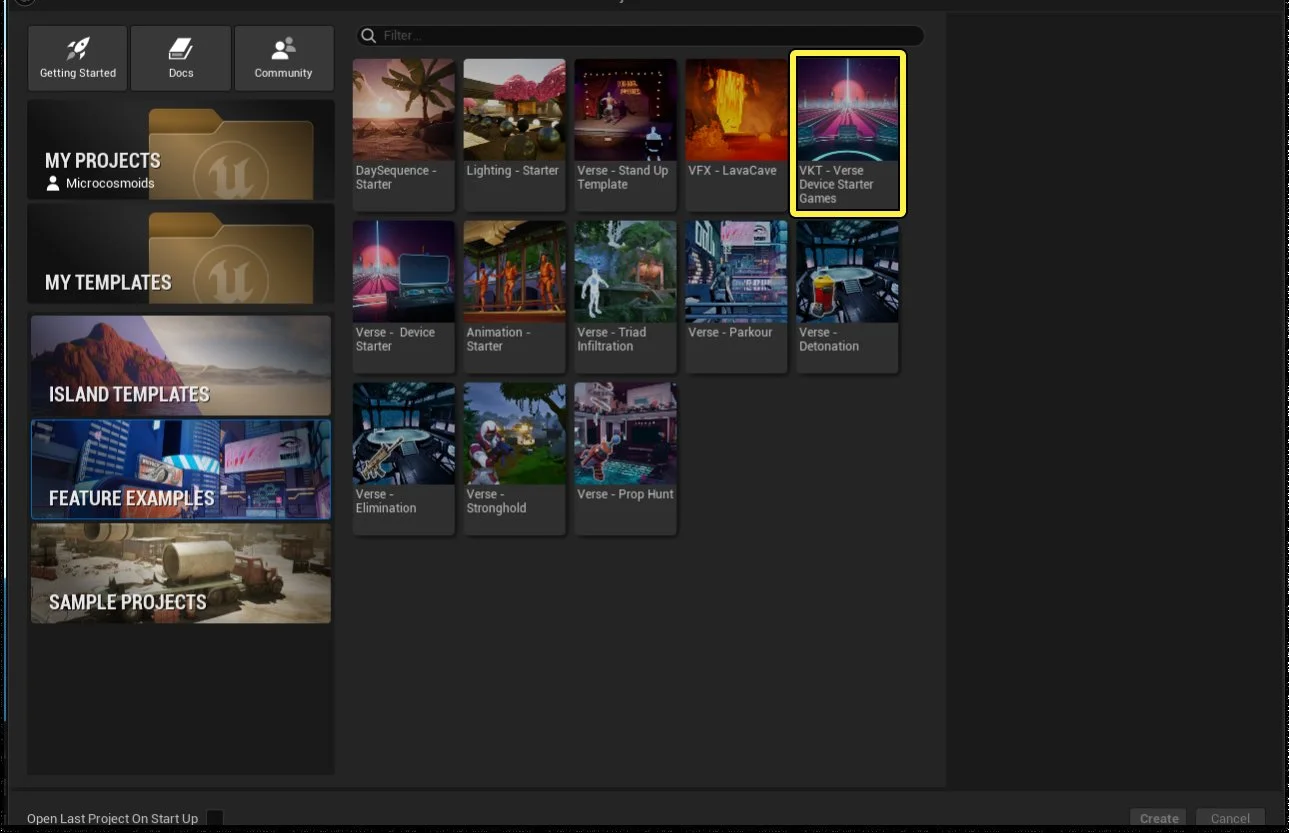Choose the Verse - Stand Up Template
The image size is (1289, 833).
coord(626,134)
